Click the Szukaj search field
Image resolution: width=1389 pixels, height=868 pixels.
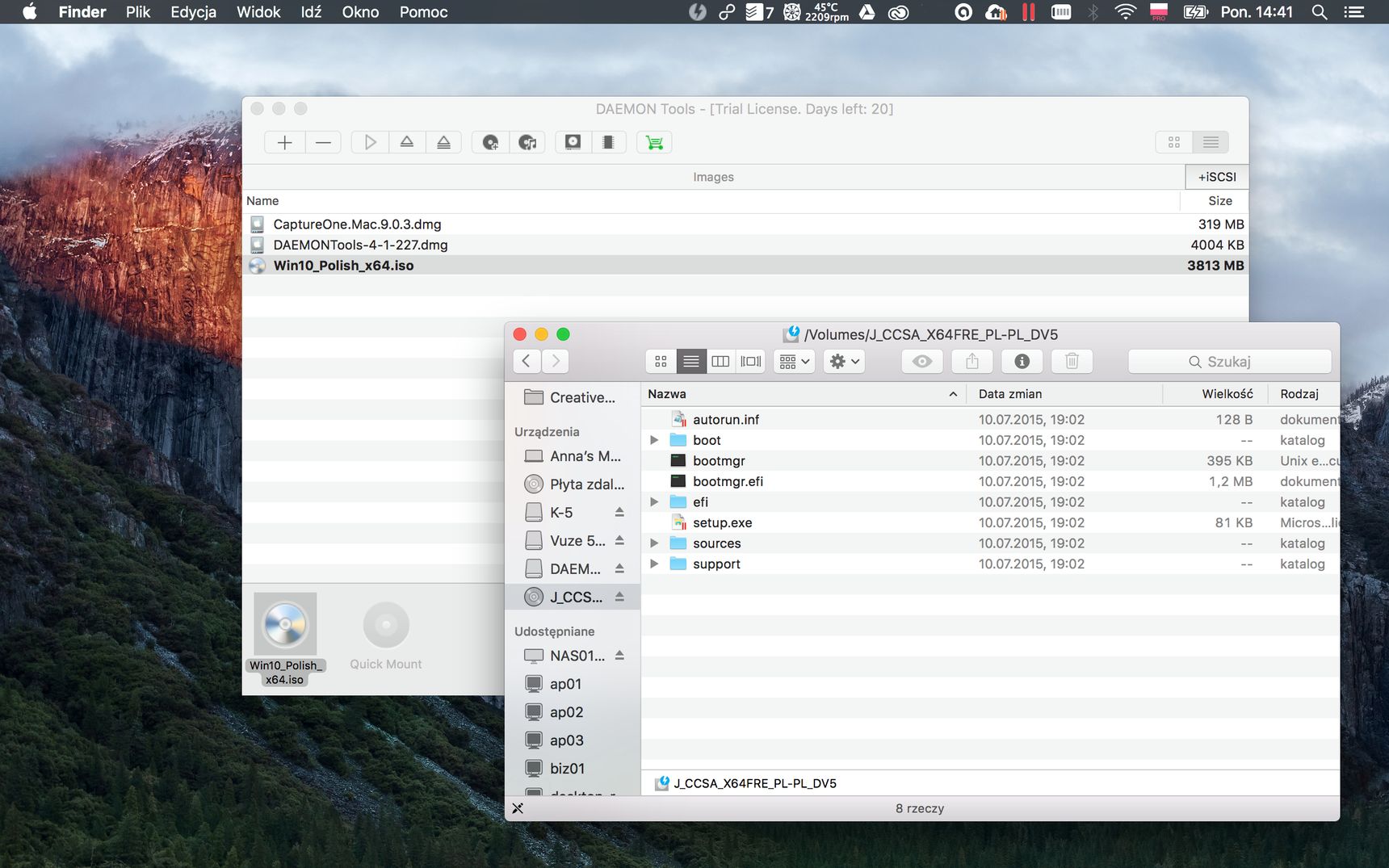(x=1229, y=361)
